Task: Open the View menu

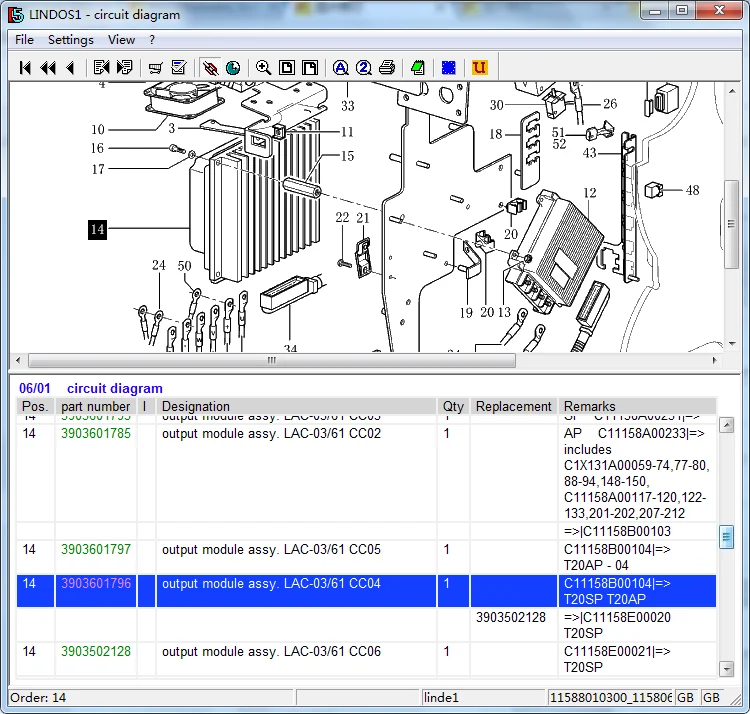Action: (x=121, y=40)
